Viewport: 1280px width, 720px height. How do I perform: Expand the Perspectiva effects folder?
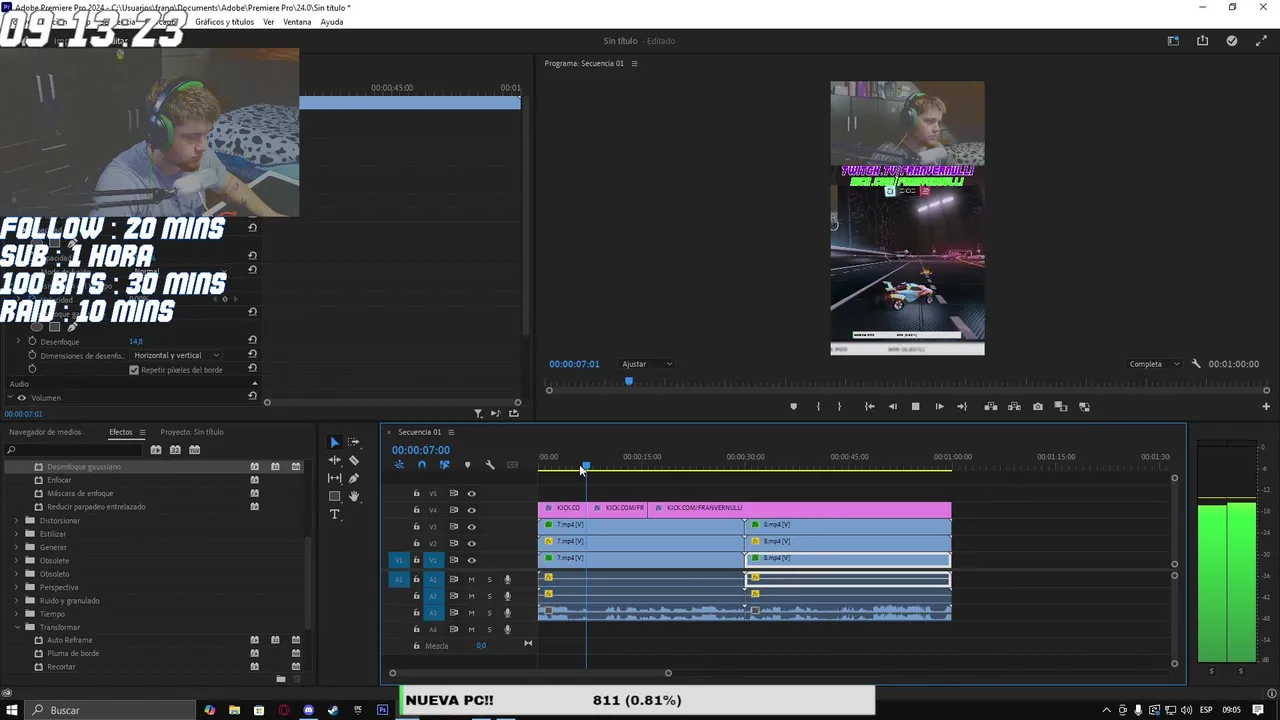click(17, 587)
